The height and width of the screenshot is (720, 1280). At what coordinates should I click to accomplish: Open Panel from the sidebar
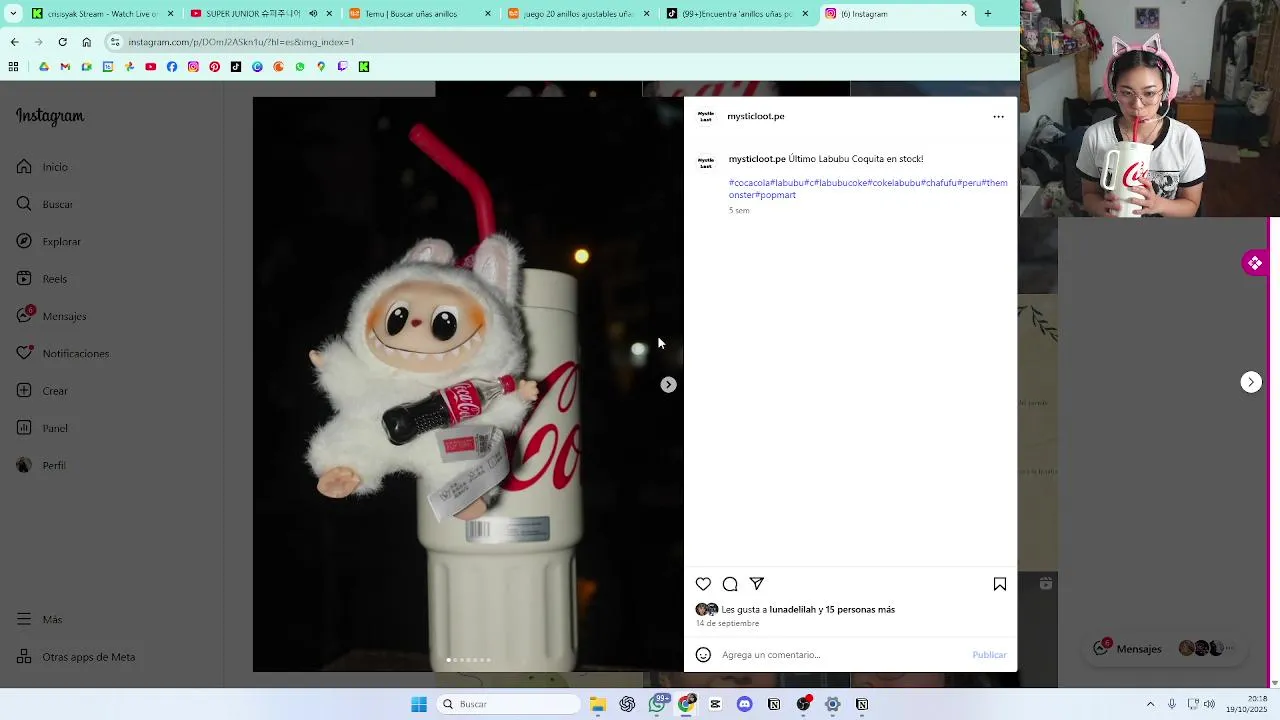point(41,428)
